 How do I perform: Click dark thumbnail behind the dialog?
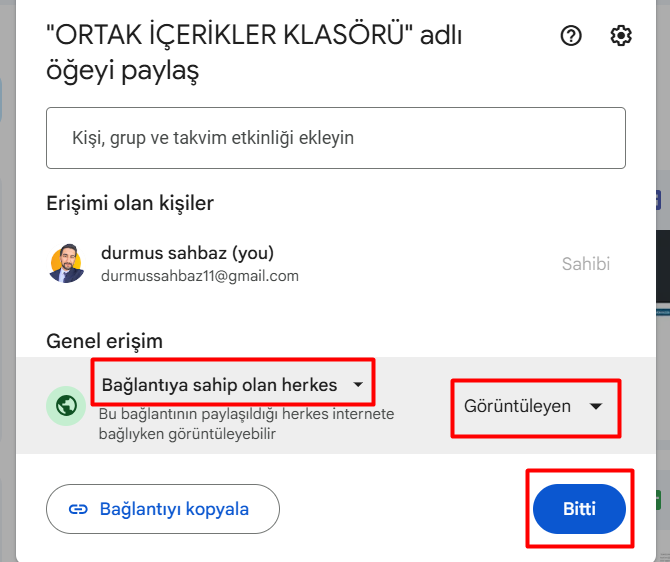pyautogui.click(x=663, y=266)
